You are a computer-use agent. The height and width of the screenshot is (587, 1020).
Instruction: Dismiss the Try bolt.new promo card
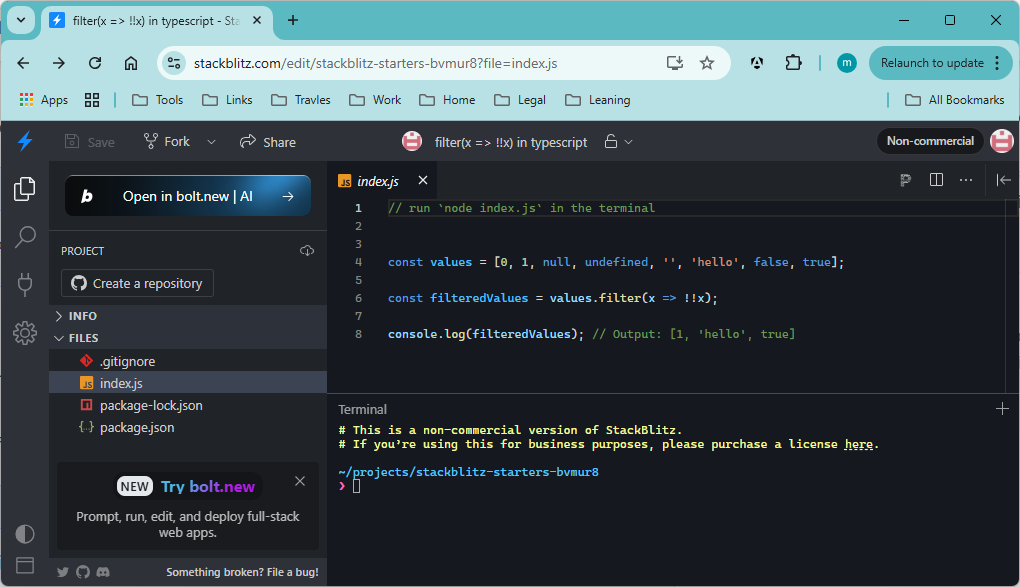pos(300,481)
